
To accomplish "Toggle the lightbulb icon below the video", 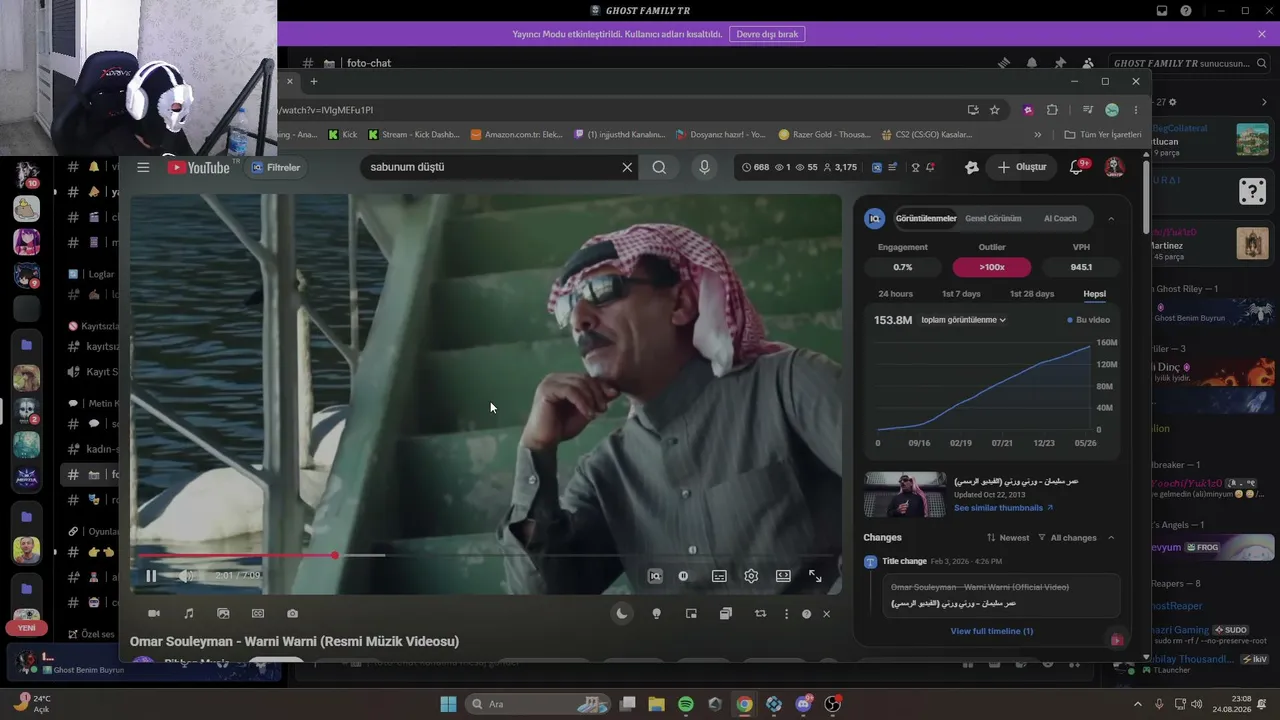I will click(x=656, y=613).
